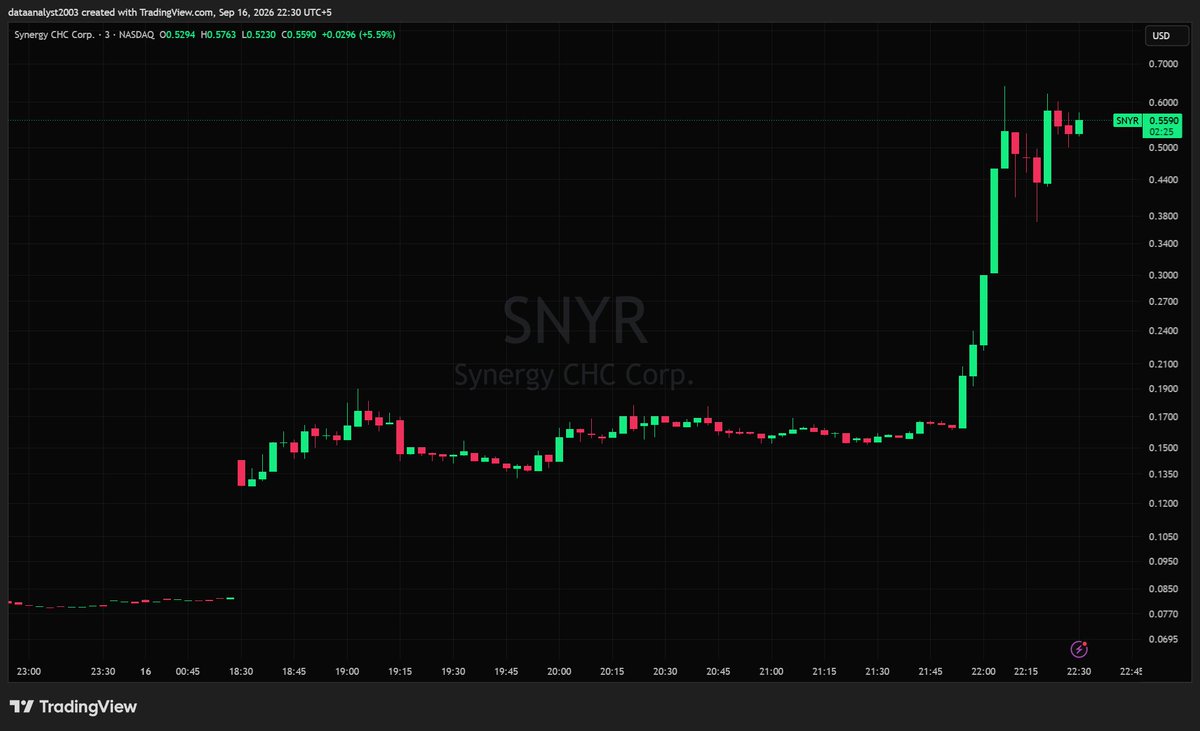Click the 0.0770 price axis label
1200x731 pixels.
[x=1163, y=613]
